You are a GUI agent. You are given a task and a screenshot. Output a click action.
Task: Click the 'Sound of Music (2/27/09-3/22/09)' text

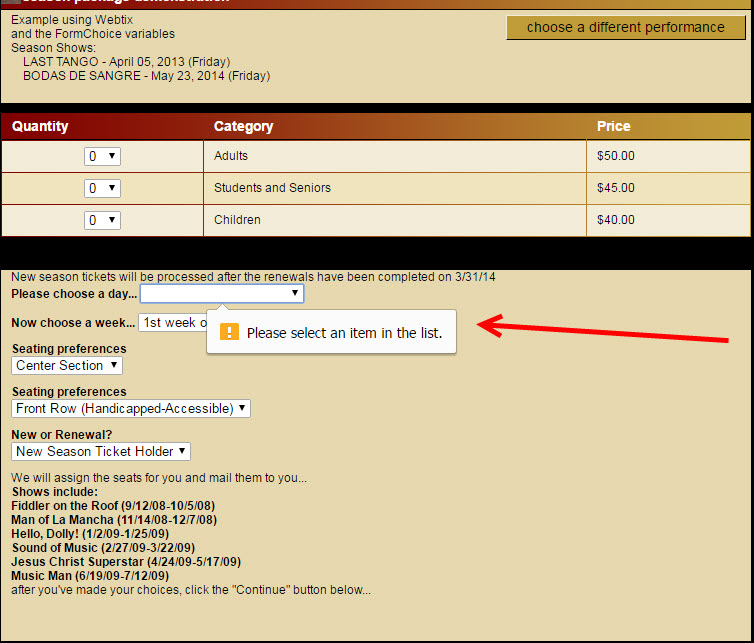[103, 548]
